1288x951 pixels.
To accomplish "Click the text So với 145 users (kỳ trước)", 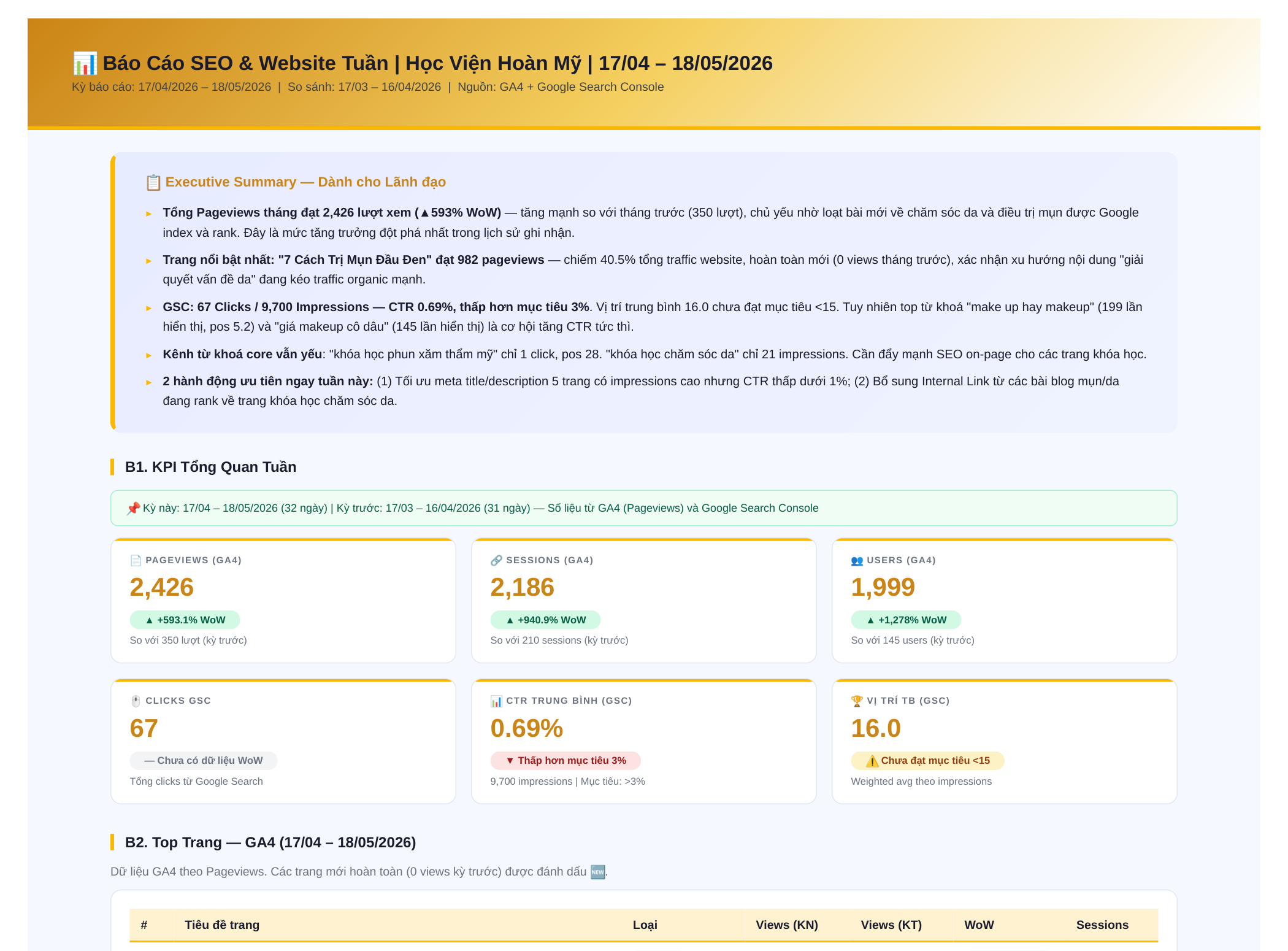I will pos(913,641).
